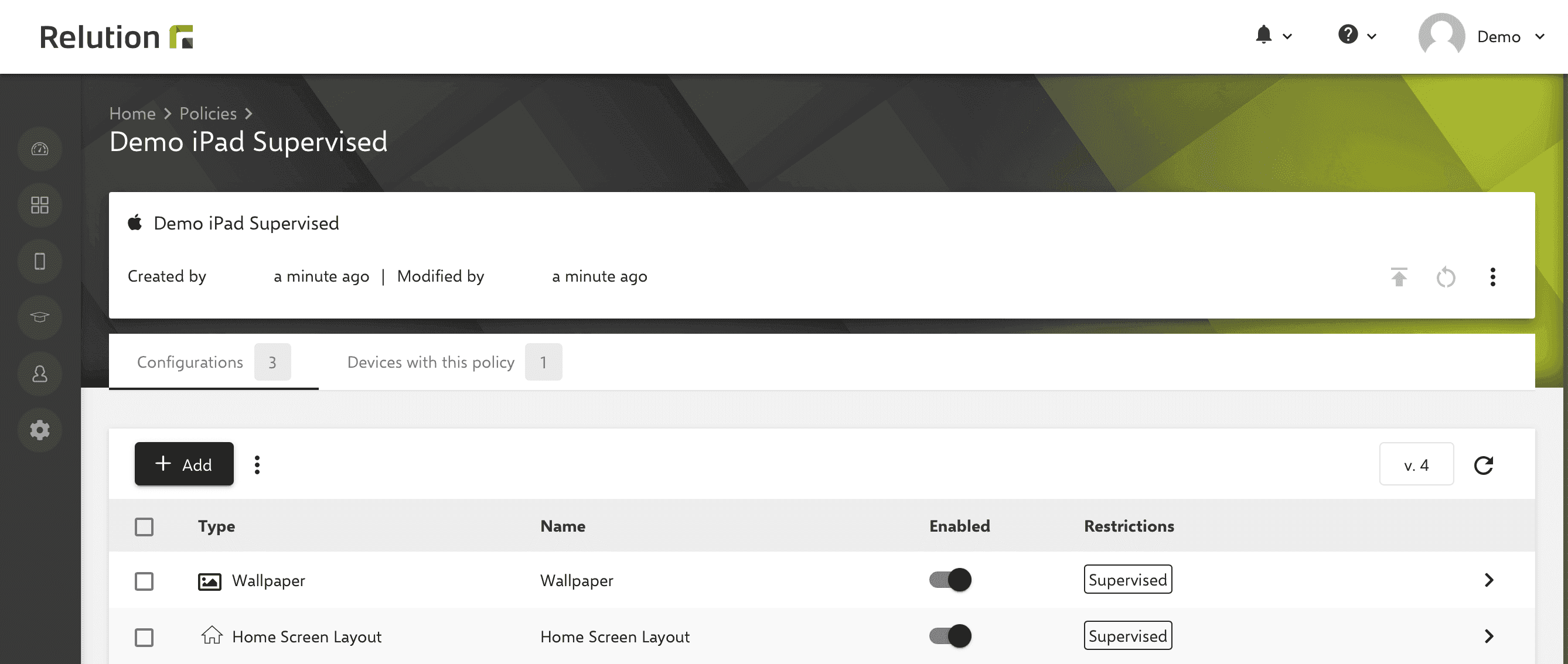This screenshot has width=1568, height=664.
Task: Check the Wallpaper row checkbox
Action: click(144, 579)
